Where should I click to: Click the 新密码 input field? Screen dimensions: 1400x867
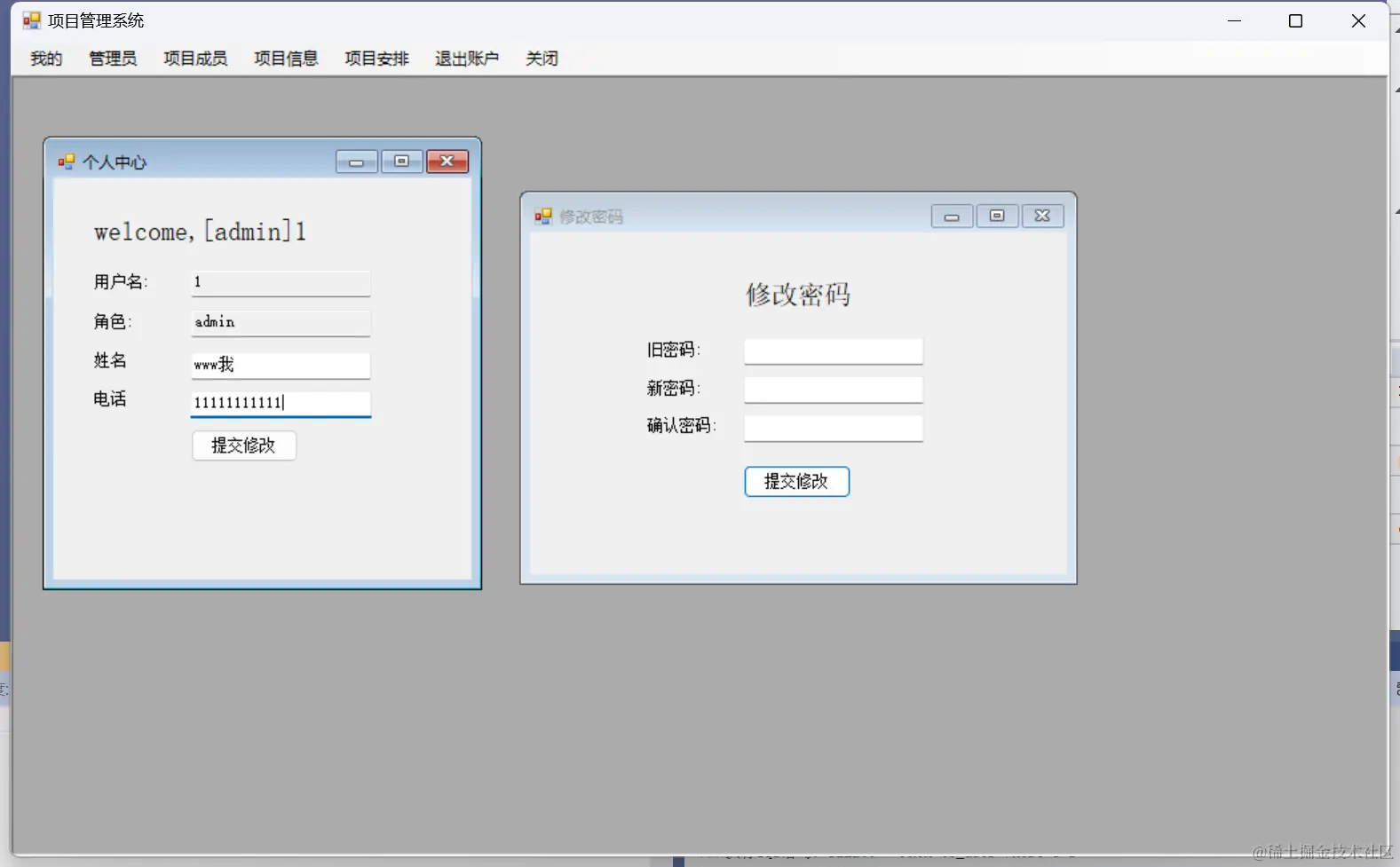tap(834, 390)
